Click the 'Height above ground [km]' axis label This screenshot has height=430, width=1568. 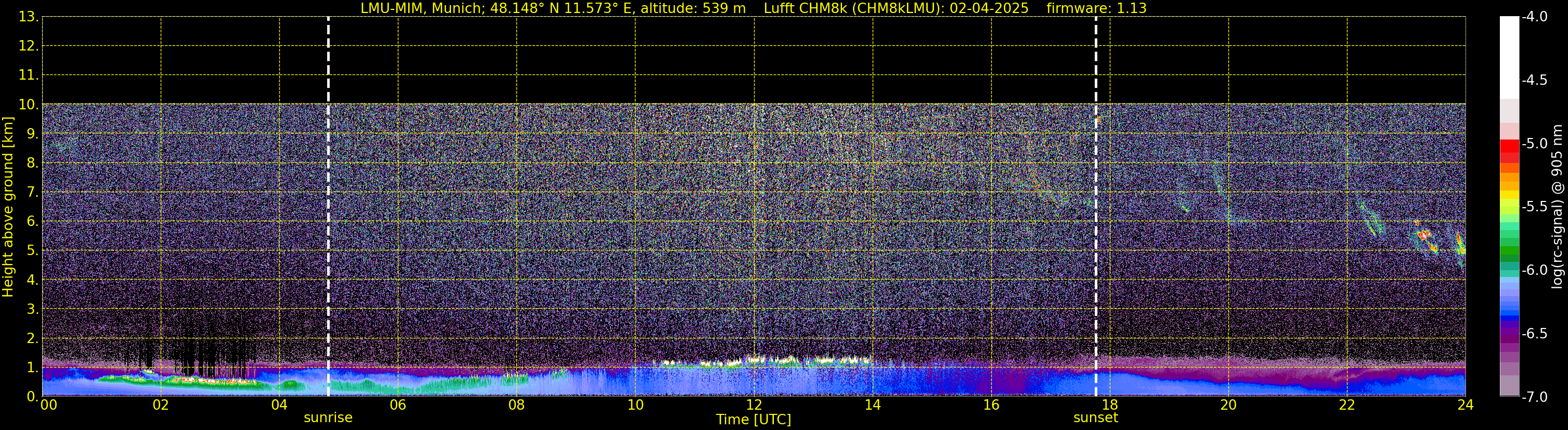pyautogui.click(x=8, y=207)
